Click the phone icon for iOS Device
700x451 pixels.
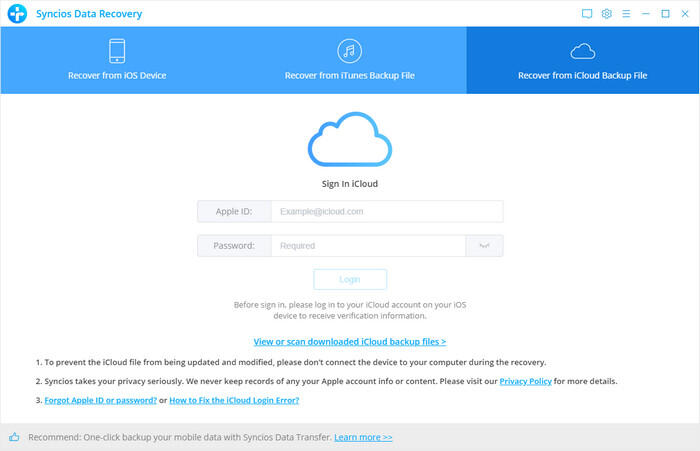116,51
